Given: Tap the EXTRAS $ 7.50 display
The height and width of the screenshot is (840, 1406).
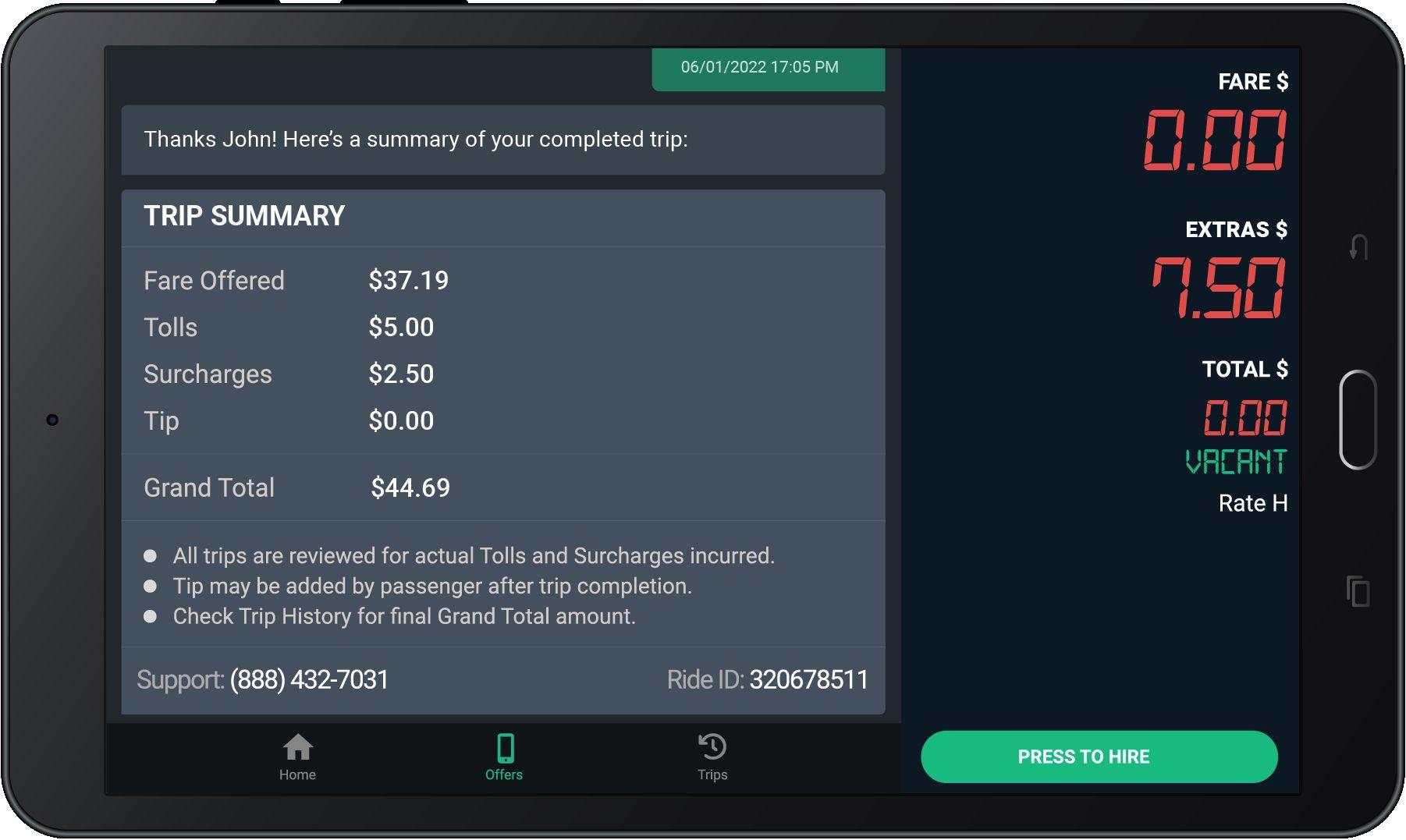Looking at the screenshot, I should click(1220, 288).
